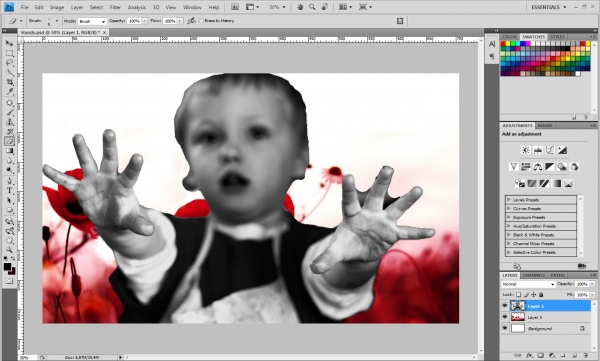
Task: Select the Brush tool in toolbox
Action: (9, 113)
